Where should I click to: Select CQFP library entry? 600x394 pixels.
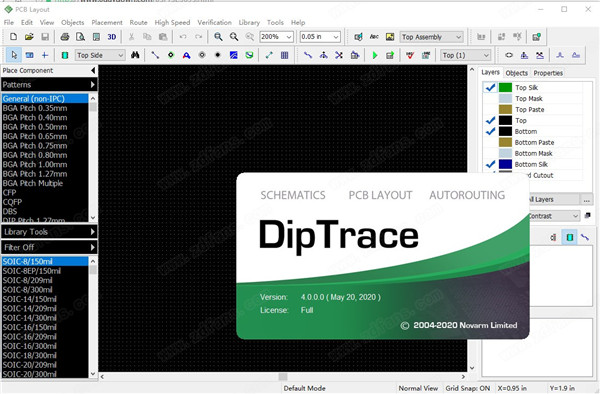tap(45, 202)
